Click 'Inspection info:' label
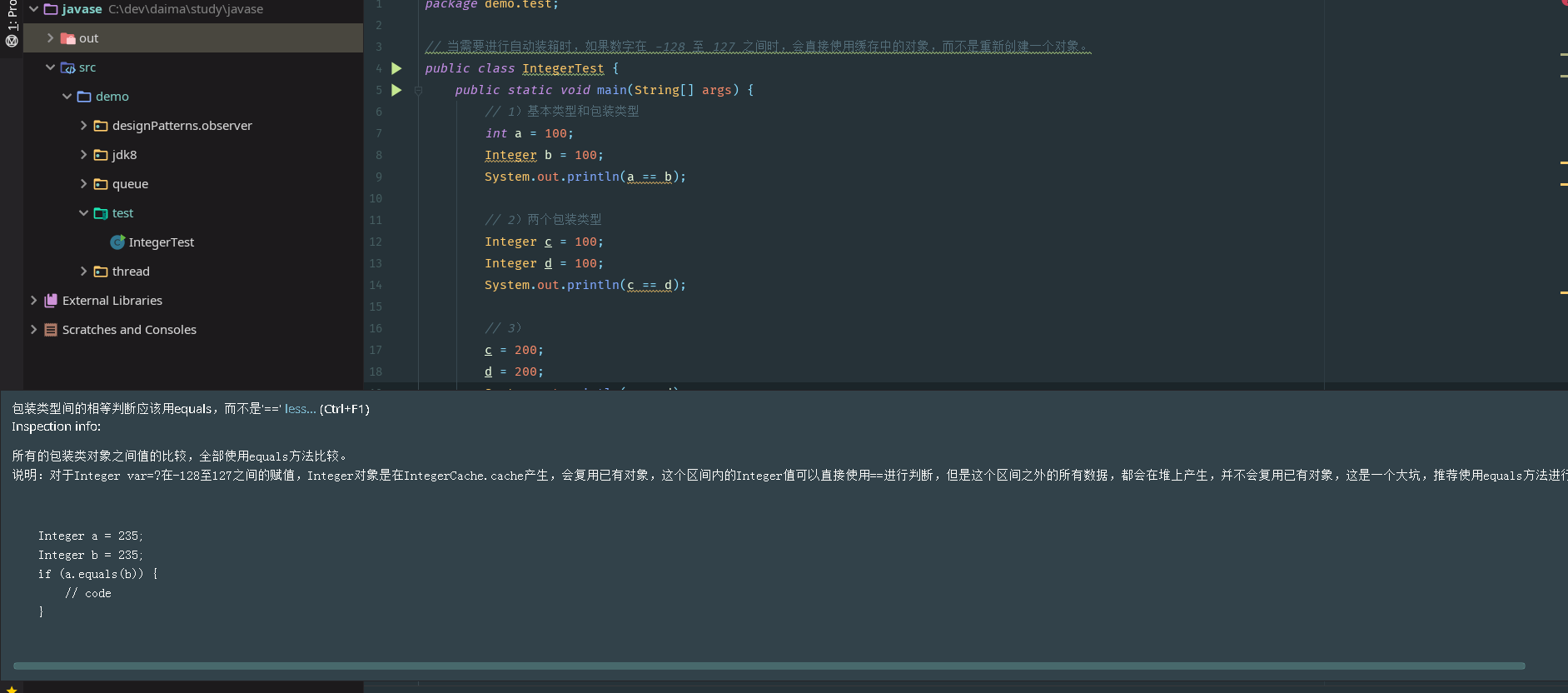 coord(56,426)
